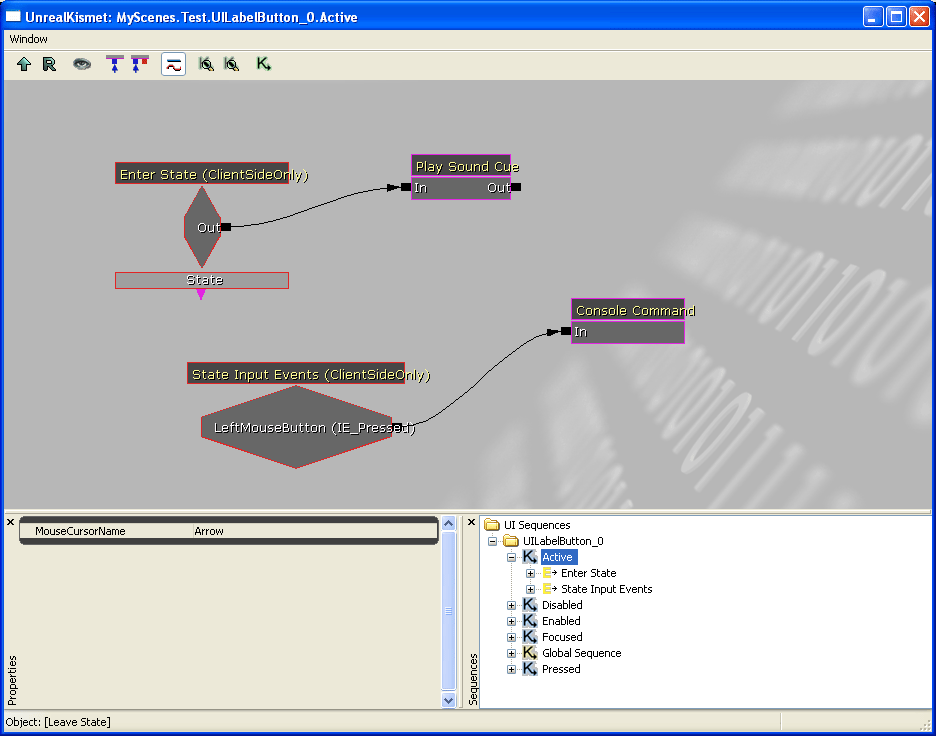This screenshot has height=736, width=936.
Task: Click the first blue arrow paste toolbar icon
Action: (x=113, y=64)
